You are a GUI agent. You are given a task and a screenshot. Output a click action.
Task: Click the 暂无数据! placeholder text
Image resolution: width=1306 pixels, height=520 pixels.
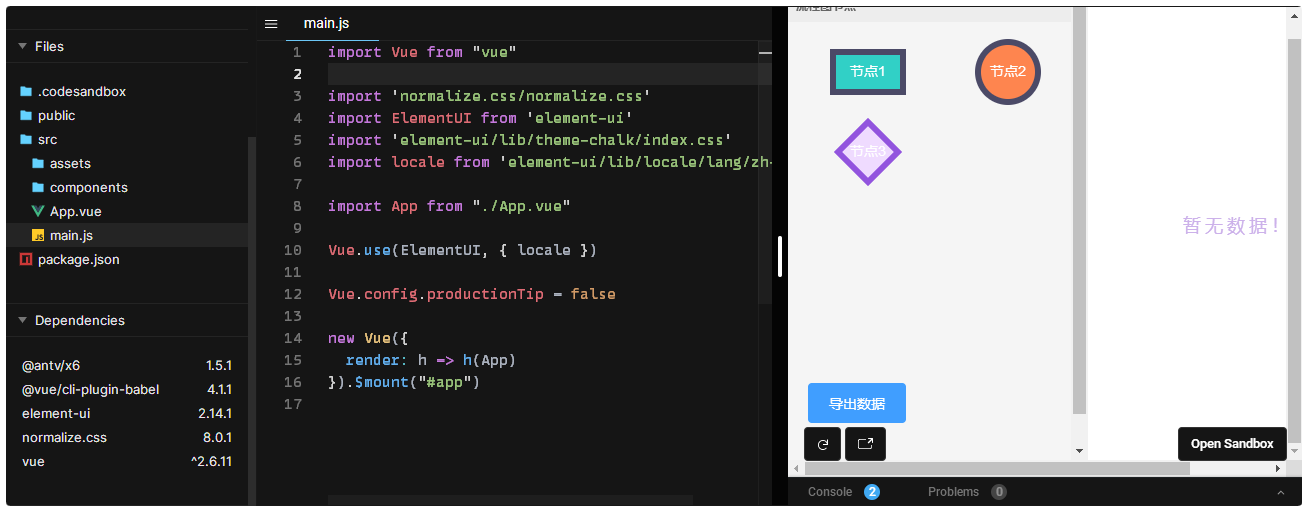coord(1232,226)
